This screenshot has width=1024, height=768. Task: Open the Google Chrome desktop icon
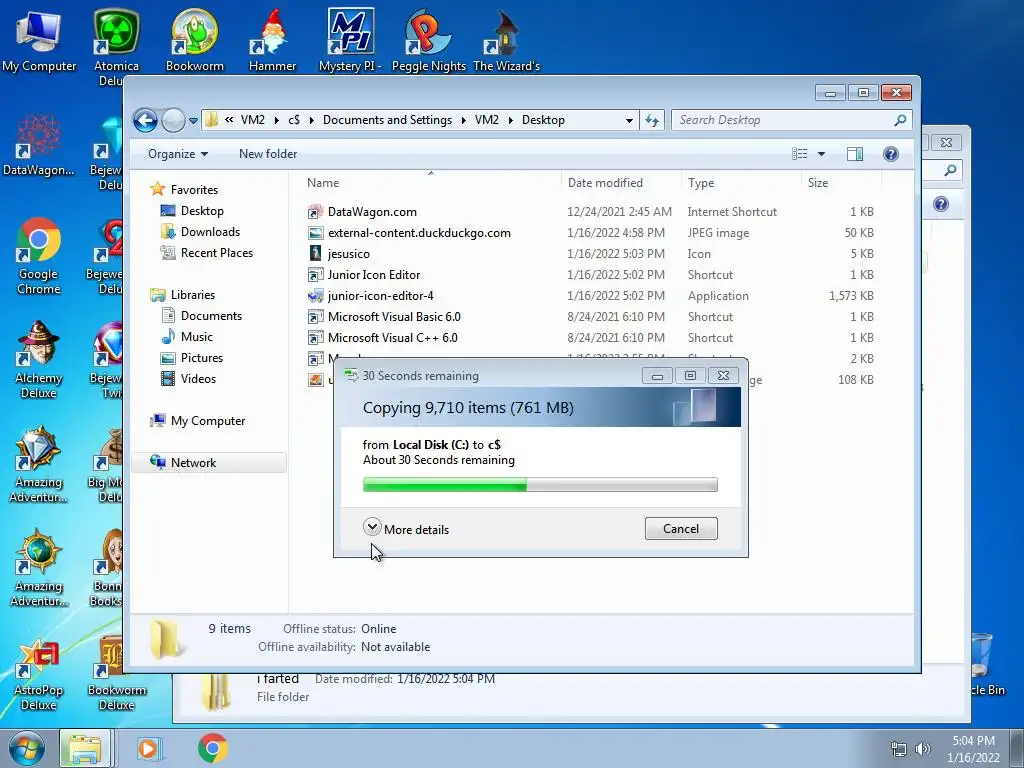pos(39,256)
